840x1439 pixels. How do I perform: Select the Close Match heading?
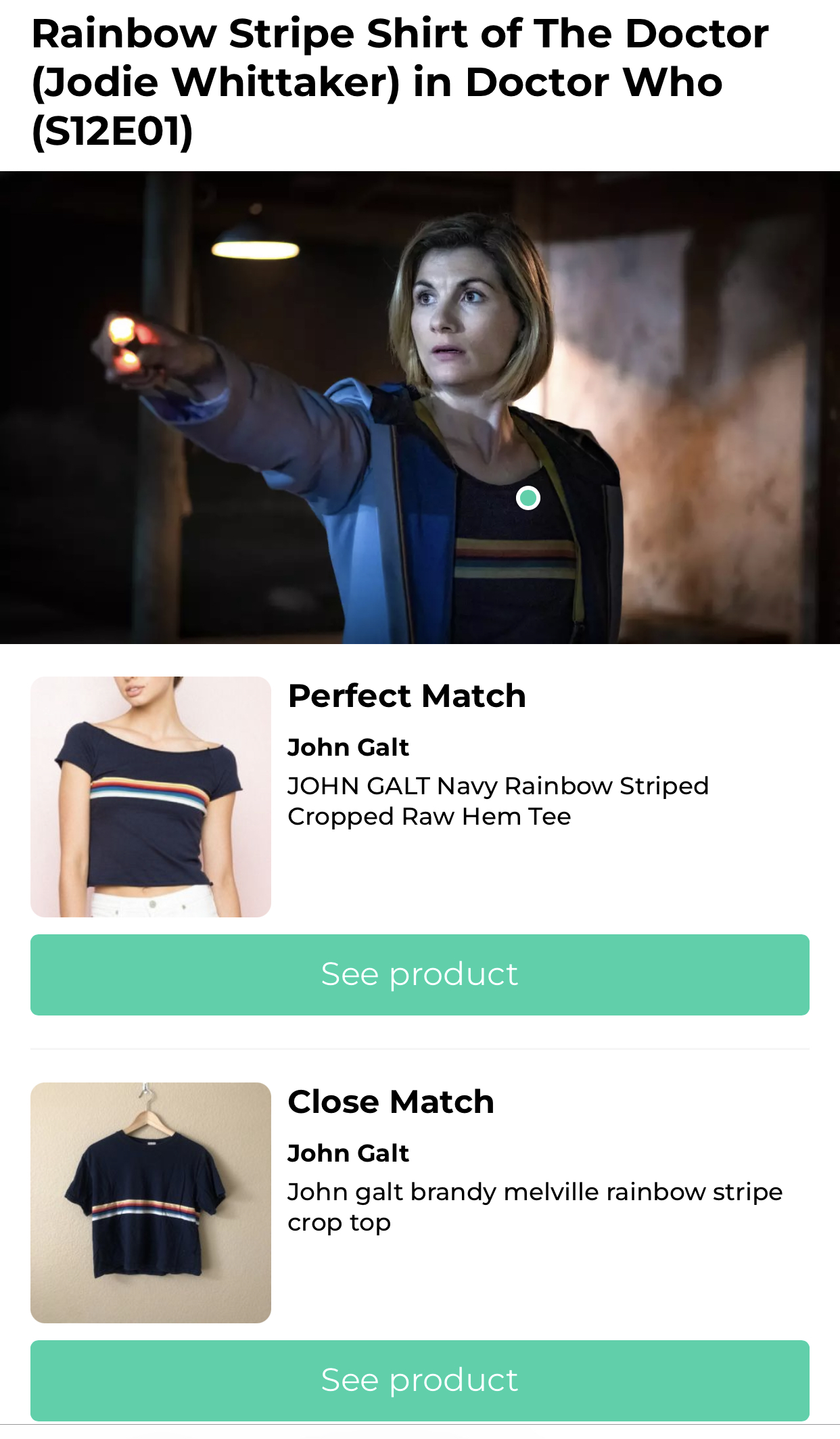(391, 1101)
